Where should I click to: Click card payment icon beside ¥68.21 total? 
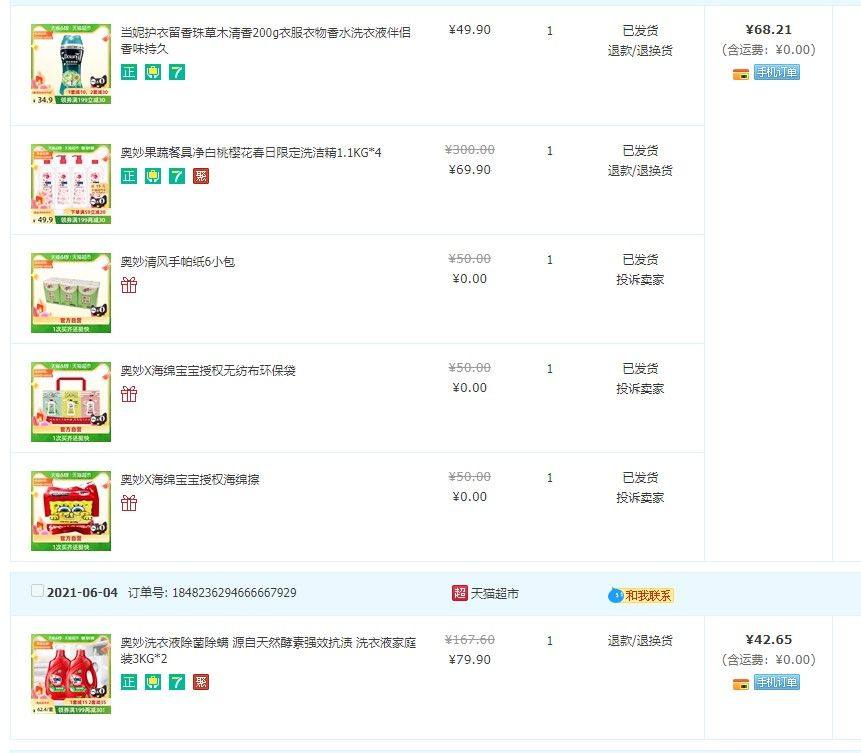(741, 74)
